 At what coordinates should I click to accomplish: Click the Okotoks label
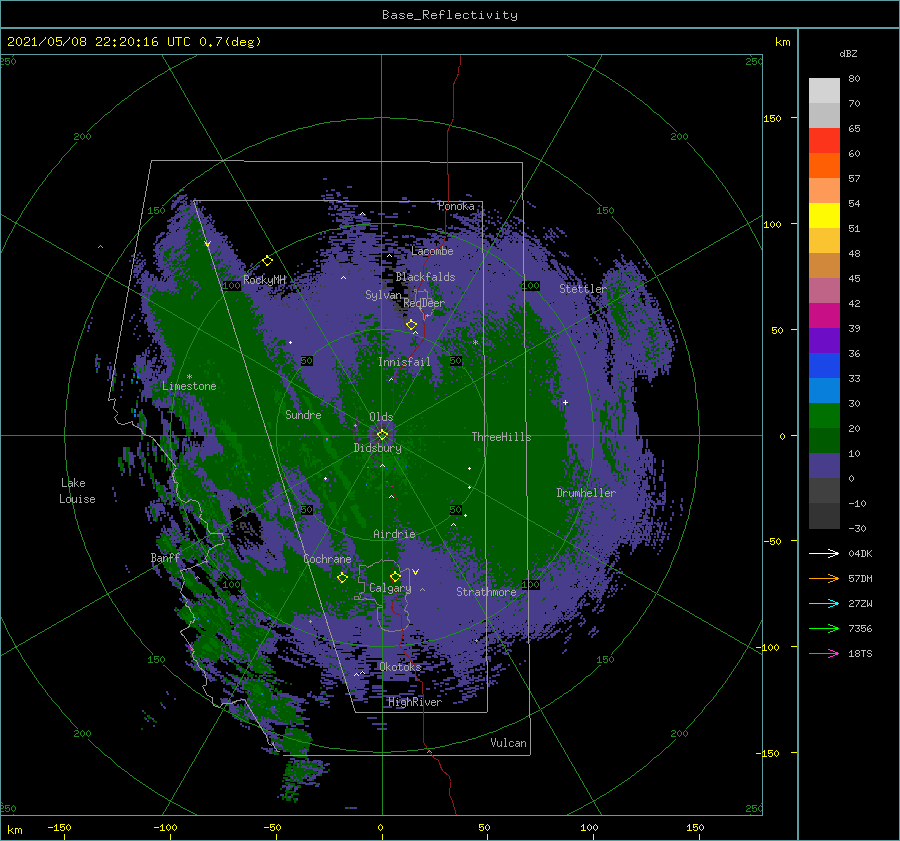[400, 667]
